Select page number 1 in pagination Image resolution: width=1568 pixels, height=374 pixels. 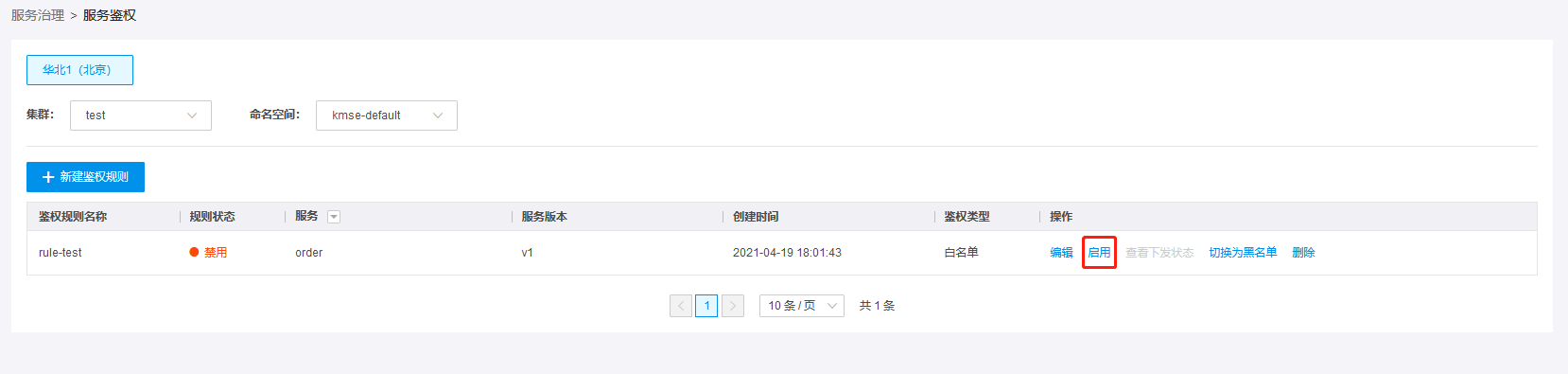(x=706, y=306)
